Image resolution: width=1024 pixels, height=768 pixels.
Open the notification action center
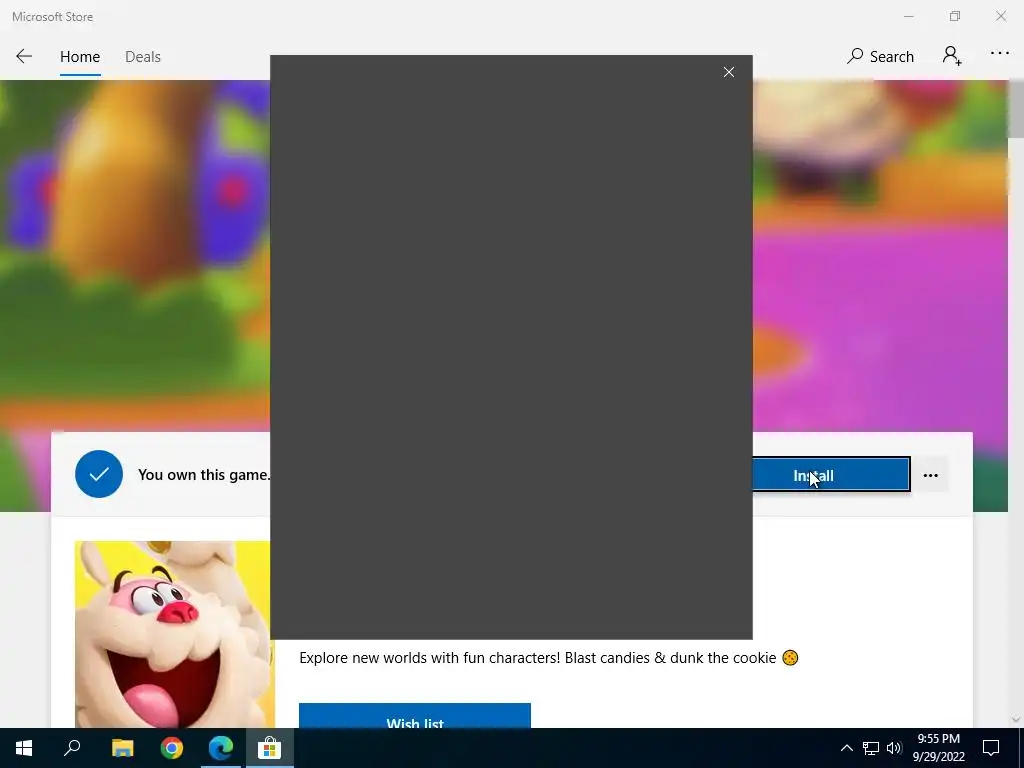(x=991, y=748)
